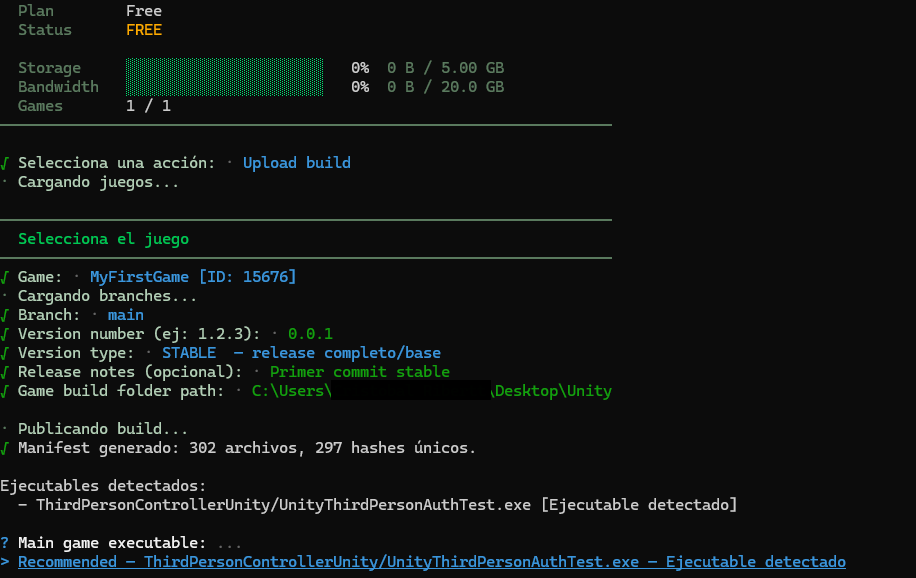Click the branch value 'main'
Image resolution: width=916 pixels, height=578 pixels.
coord(126,315)
